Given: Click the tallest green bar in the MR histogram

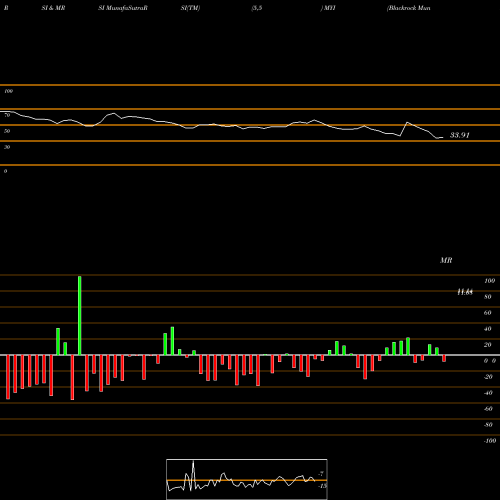Looking at the screenshot, I should (x=80, y=315).
